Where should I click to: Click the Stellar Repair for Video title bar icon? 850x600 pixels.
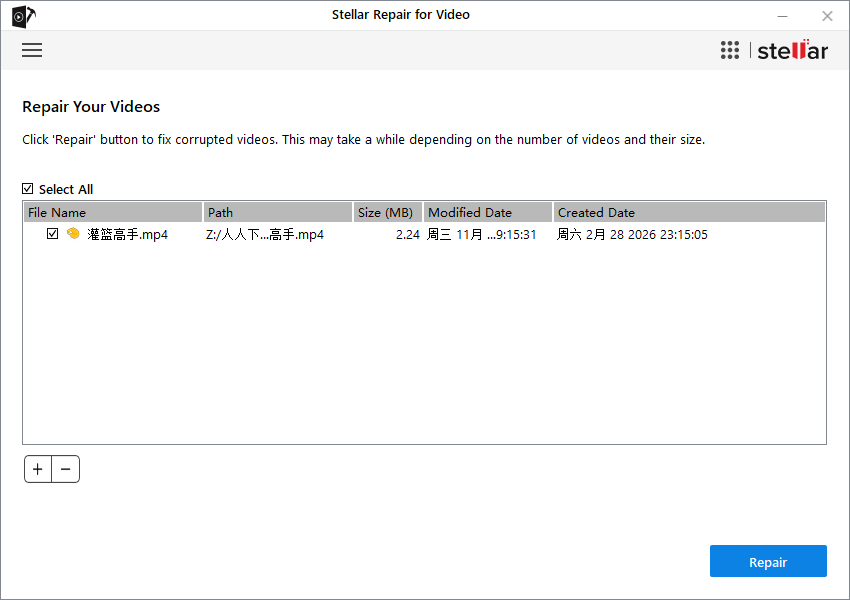pyautogui.click(x=20, y=15)
